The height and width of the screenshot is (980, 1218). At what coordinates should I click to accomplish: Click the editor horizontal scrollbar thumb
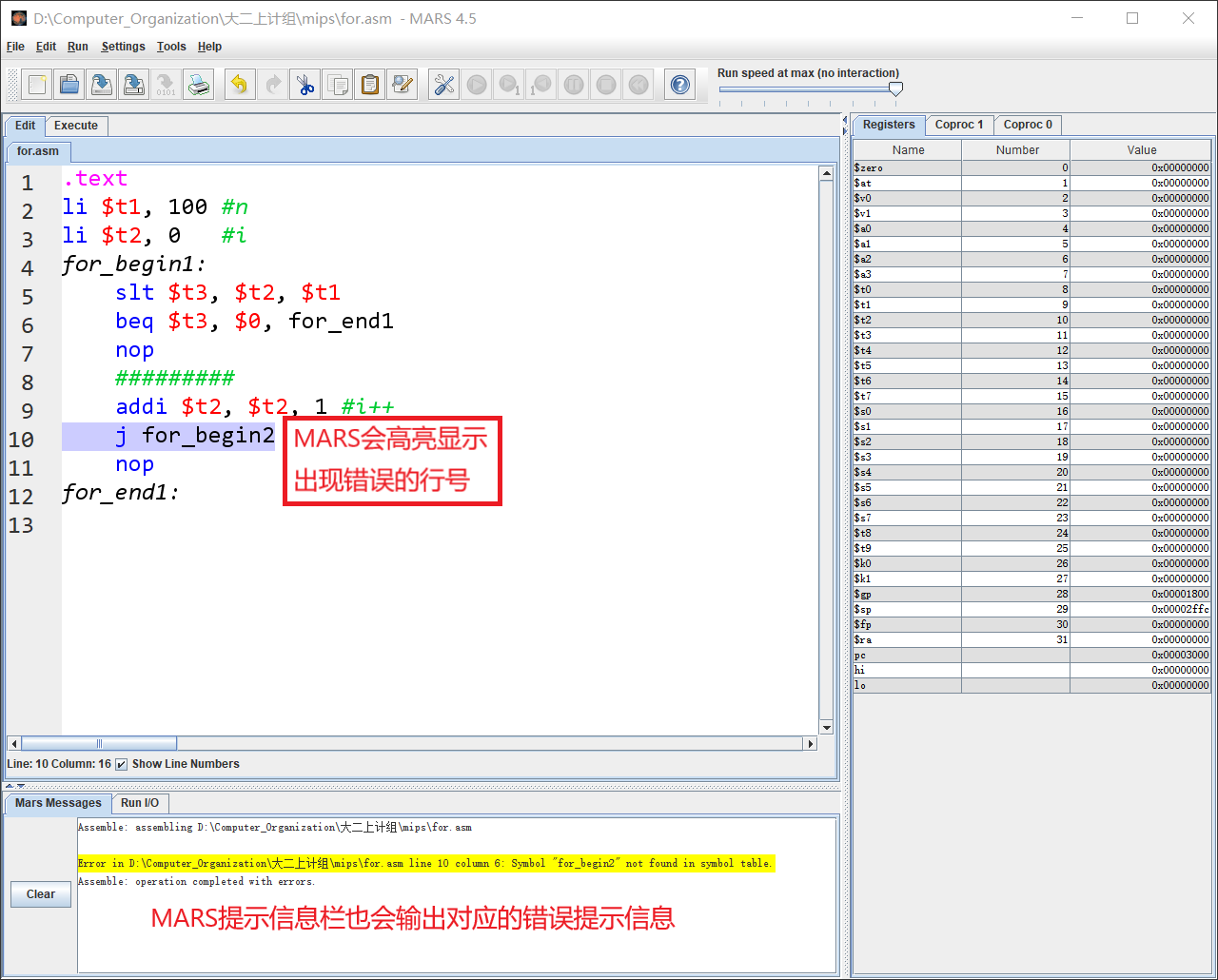click(x=99, y=744)
